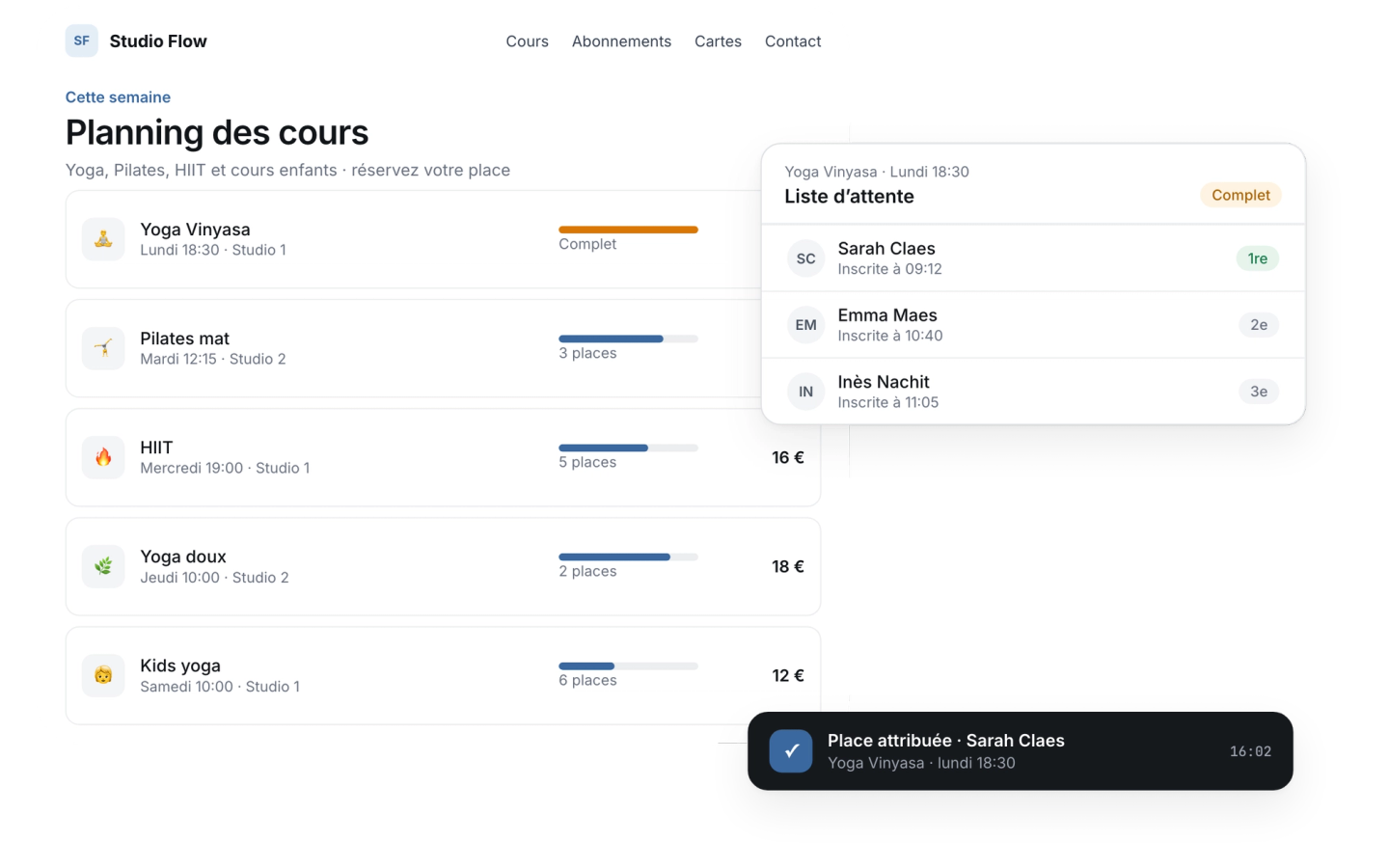This screenshot has width=1389, height=868.
Task: Click the 18 € price for Yoga doux
Action: pyautogui.click(x=788, y=566)
